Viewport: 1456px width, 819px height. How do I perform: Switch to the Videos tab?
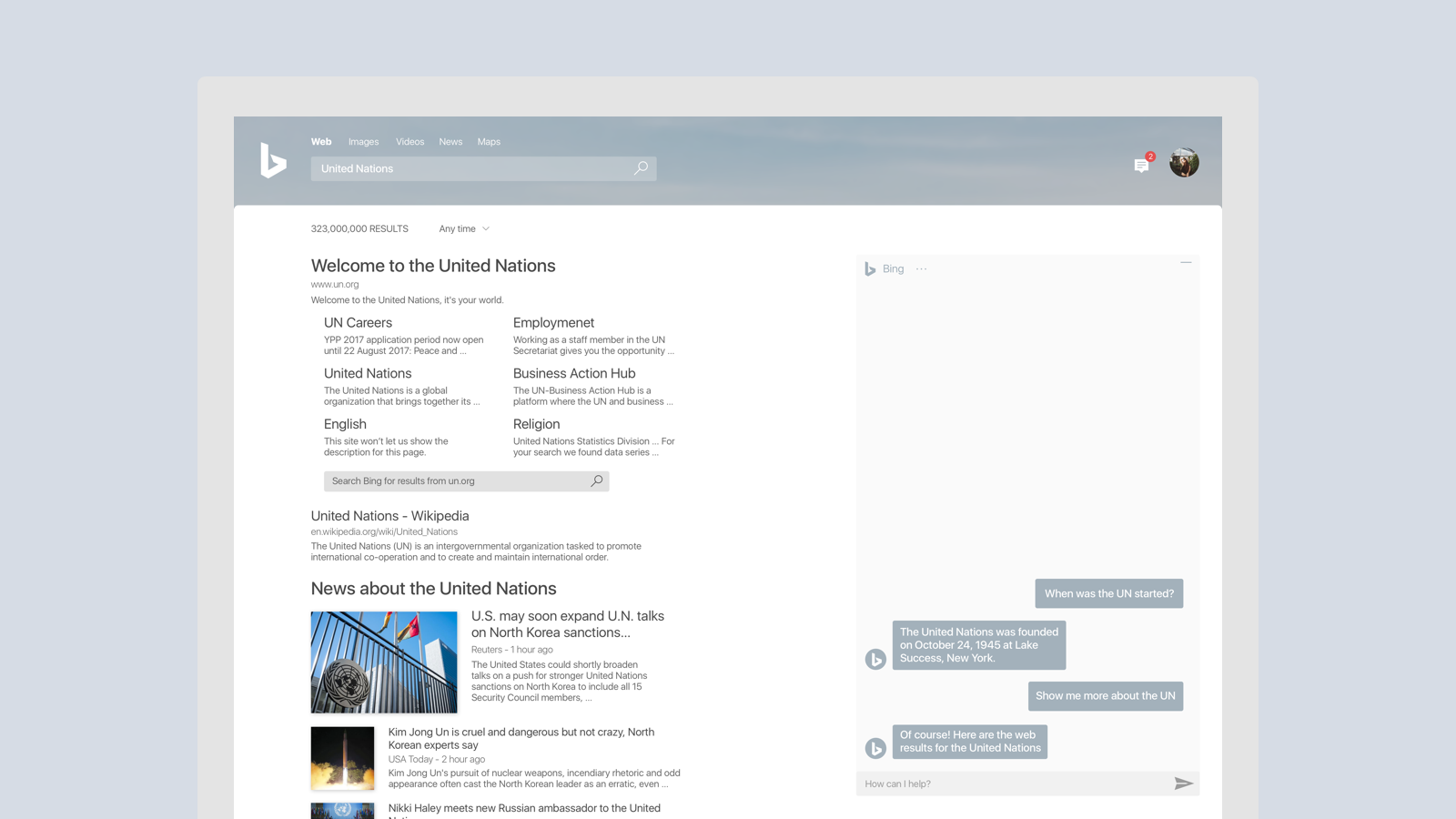[x=409, y=142]
